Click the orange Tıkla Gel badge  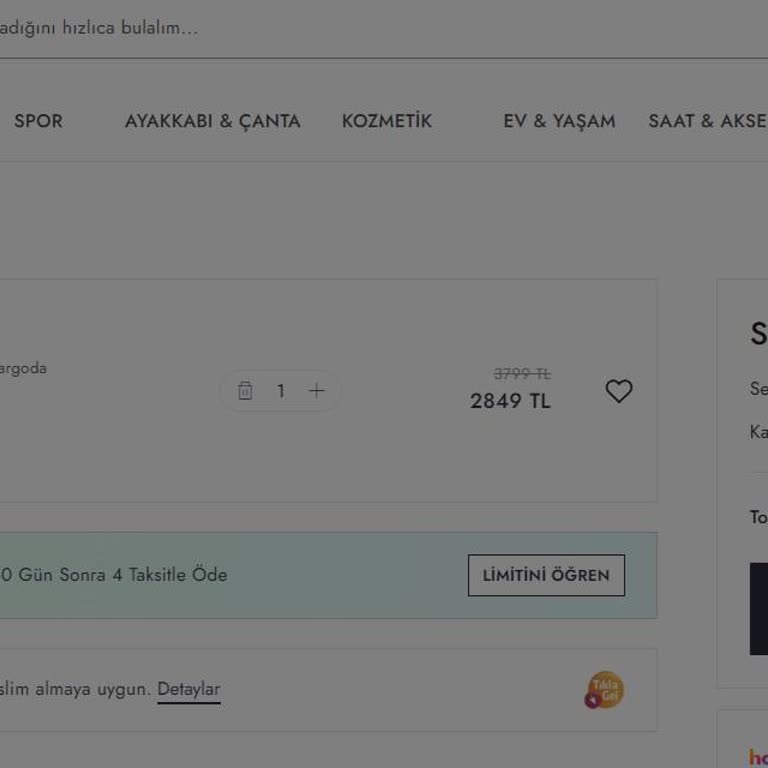pyautogui.click(x=605, y=689)
